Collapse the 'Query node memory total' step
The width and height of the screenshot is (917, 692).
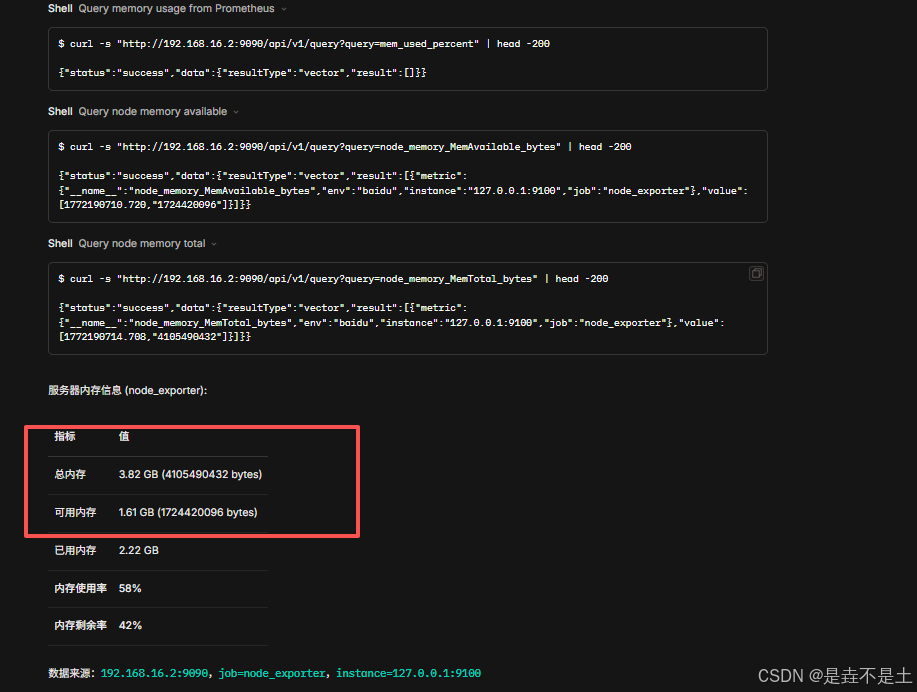pos(214,244)
